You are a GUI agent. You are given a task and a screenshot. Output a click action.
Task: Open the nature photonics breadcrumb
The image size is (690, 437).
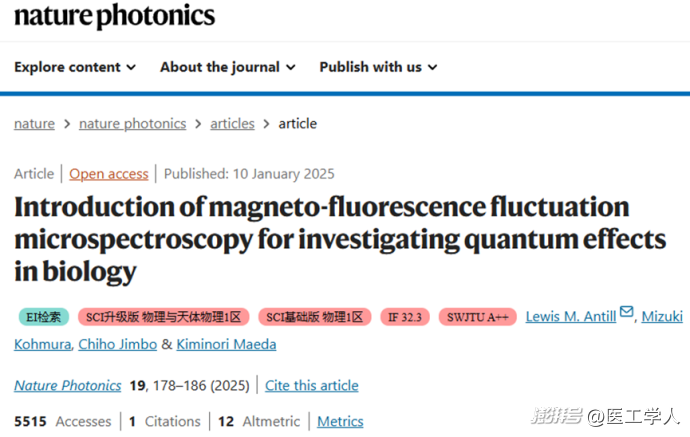(132, 124)
